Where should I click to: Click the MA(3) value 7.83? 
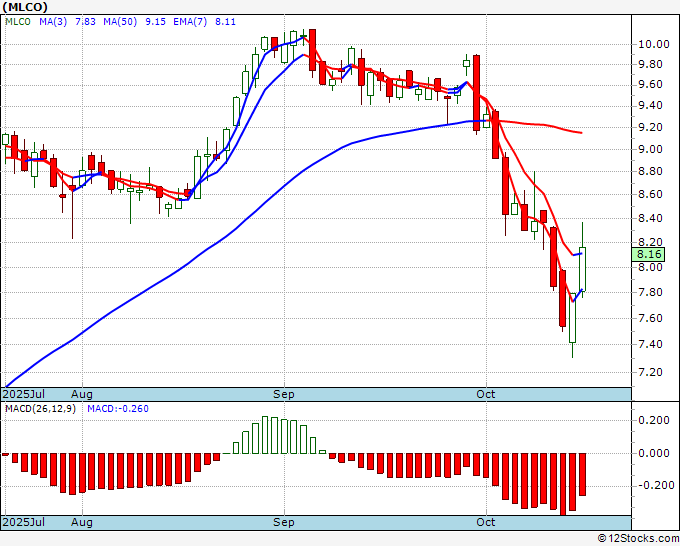85,22
